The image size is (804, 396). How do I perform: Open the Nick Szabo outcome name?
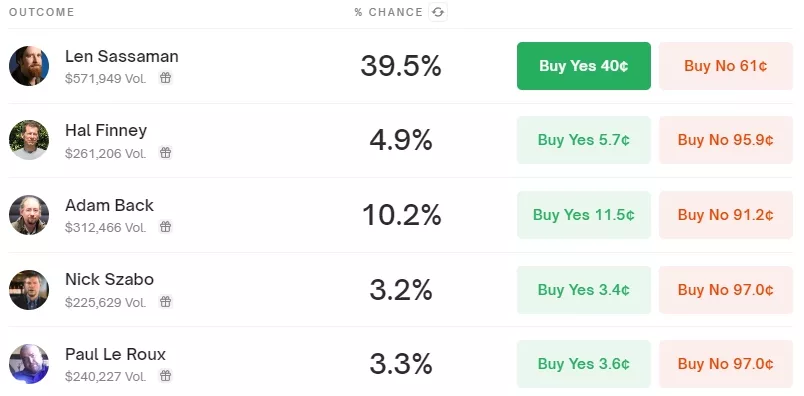click(x=109, y=280)
